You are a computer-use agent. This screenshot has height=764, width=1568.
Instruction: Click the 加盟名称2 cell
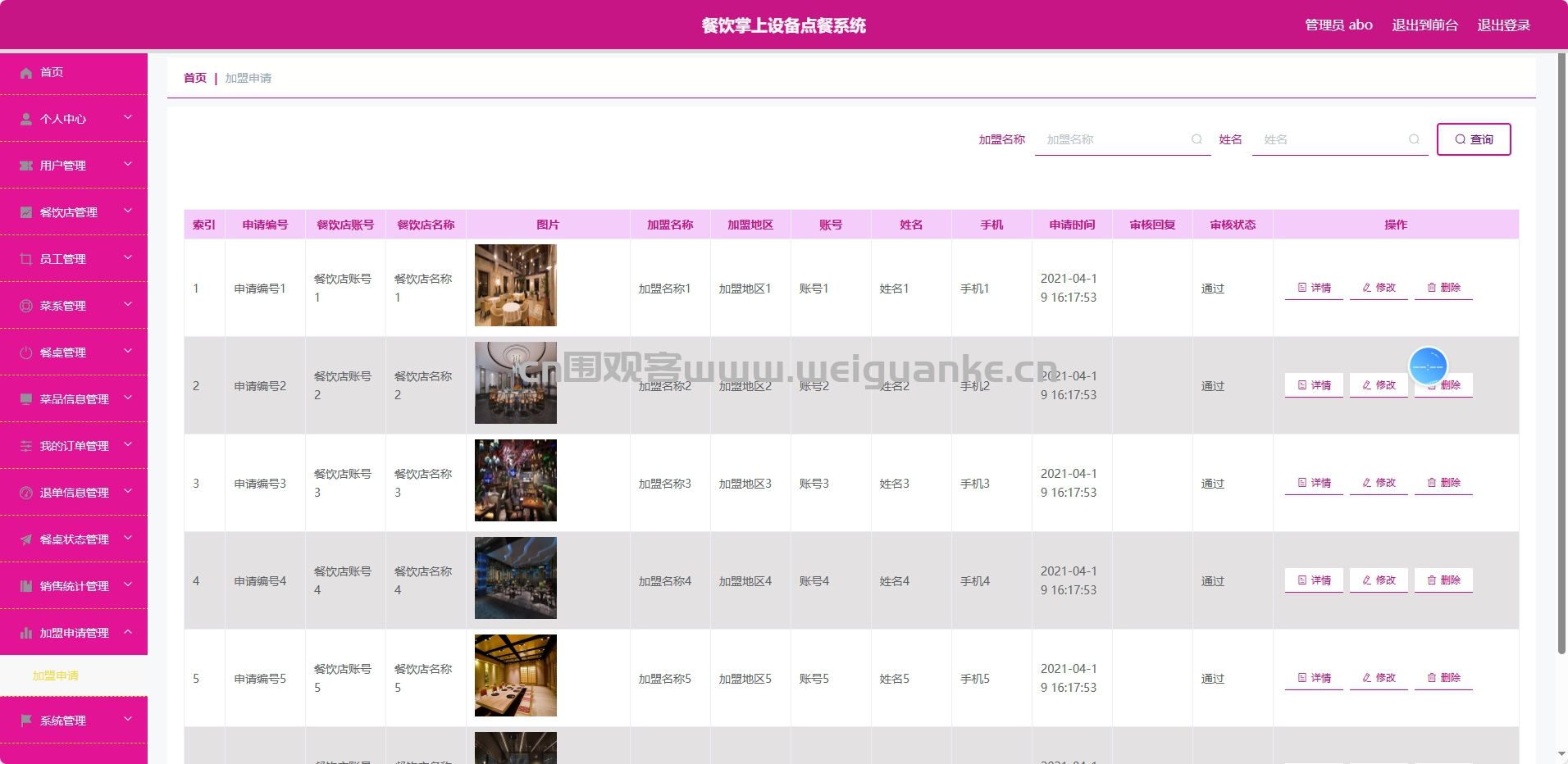pos(670,385)
